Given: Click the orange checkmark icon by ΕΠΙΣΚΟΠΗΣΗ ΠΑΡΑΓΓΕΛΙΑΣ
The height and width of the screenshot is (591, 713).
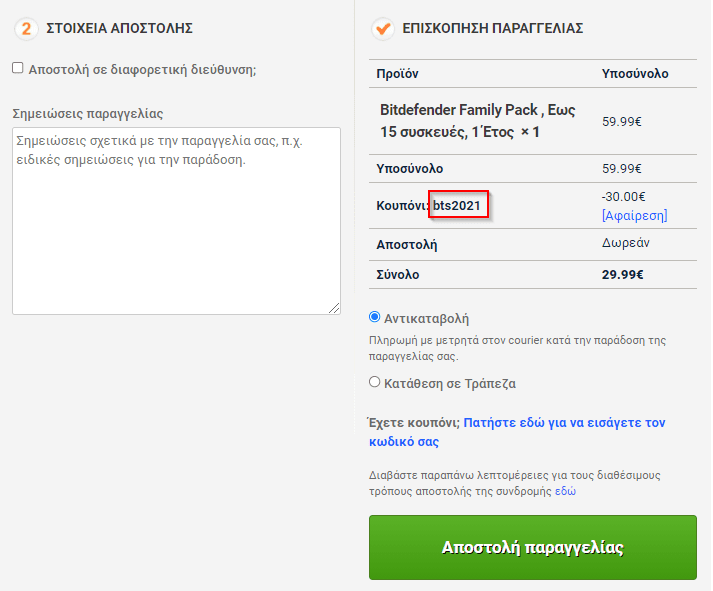Looking at the screenshot, I should tap(382, 29).
